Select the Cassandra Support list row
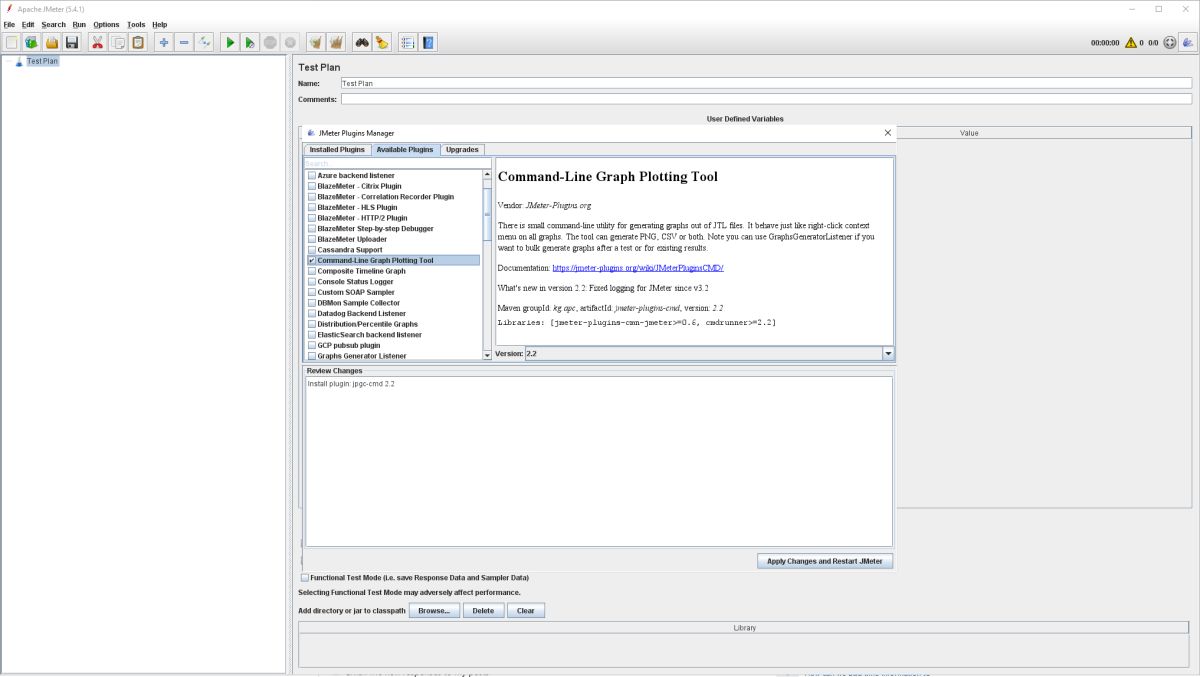Image resolution: width=1200 pixels, height=677 pixels. tap(393, 250)
